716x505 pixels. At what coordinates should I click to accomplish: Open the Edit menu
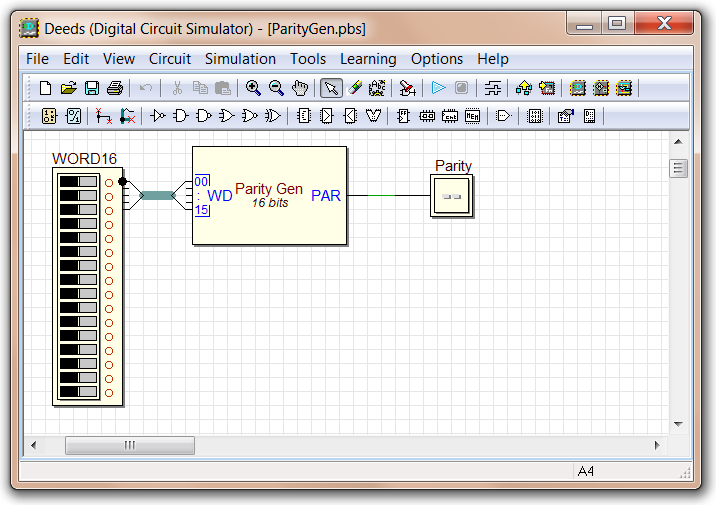pyautogui.click(x=76, y=59)
